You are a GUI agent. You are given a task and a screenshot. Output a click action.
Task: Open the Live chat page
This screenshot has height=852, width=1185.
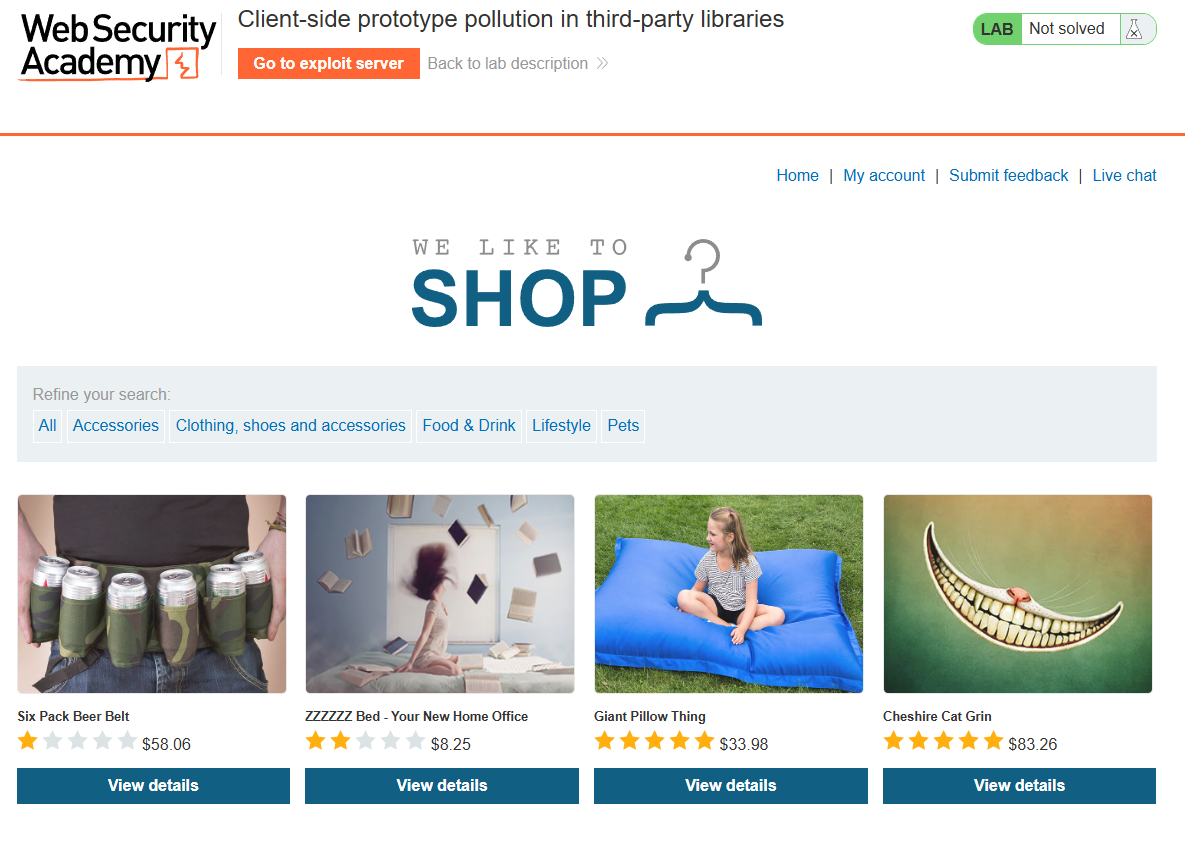tap(1124, 175)
